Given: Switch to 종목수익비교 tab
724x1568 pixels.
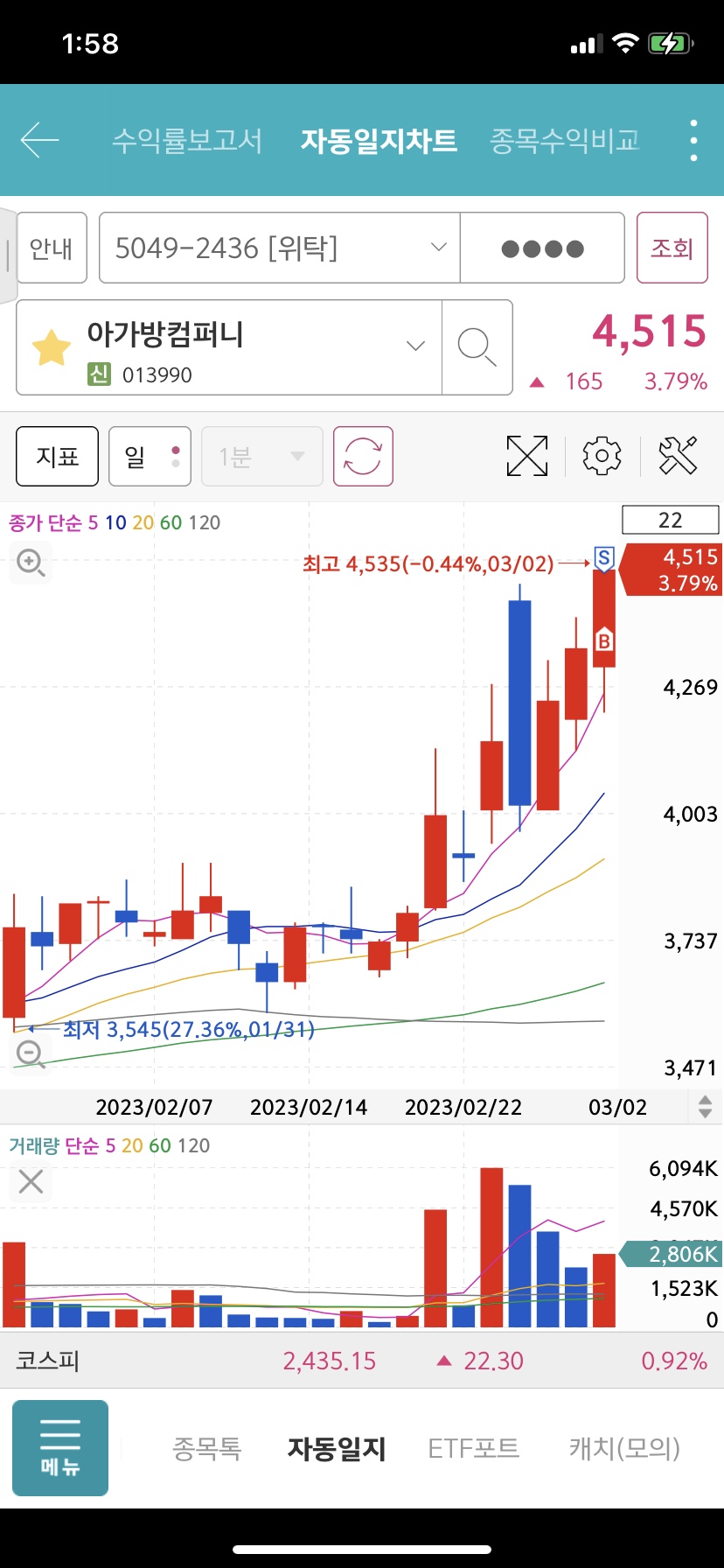Looking at the screenshot, I should point(565,140).
